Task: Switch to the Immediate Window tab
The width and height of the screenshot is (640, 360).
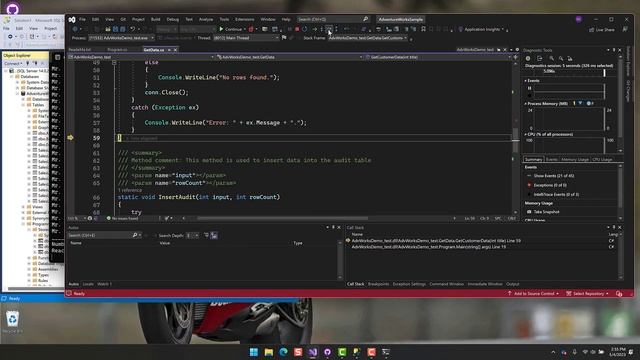Action: 485,284
